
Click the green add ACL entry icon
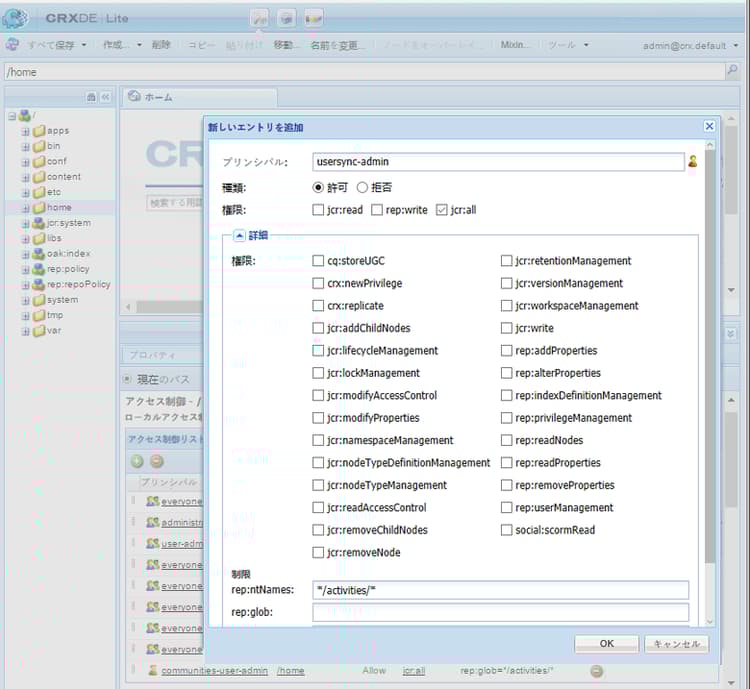click(137, 461)
